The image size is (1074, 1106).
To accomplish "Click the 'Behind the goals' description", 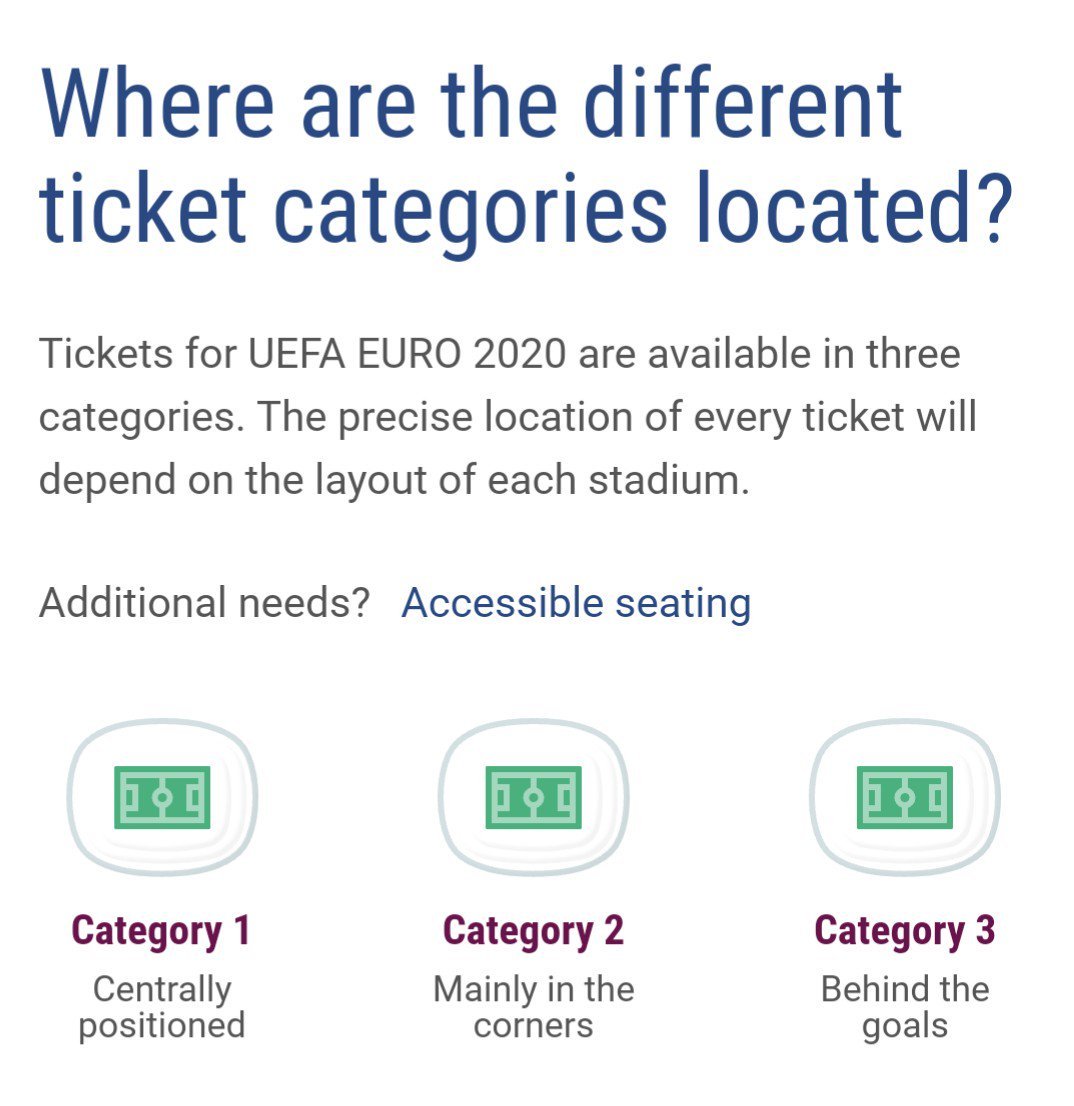I will click(x=905, y=1007).
